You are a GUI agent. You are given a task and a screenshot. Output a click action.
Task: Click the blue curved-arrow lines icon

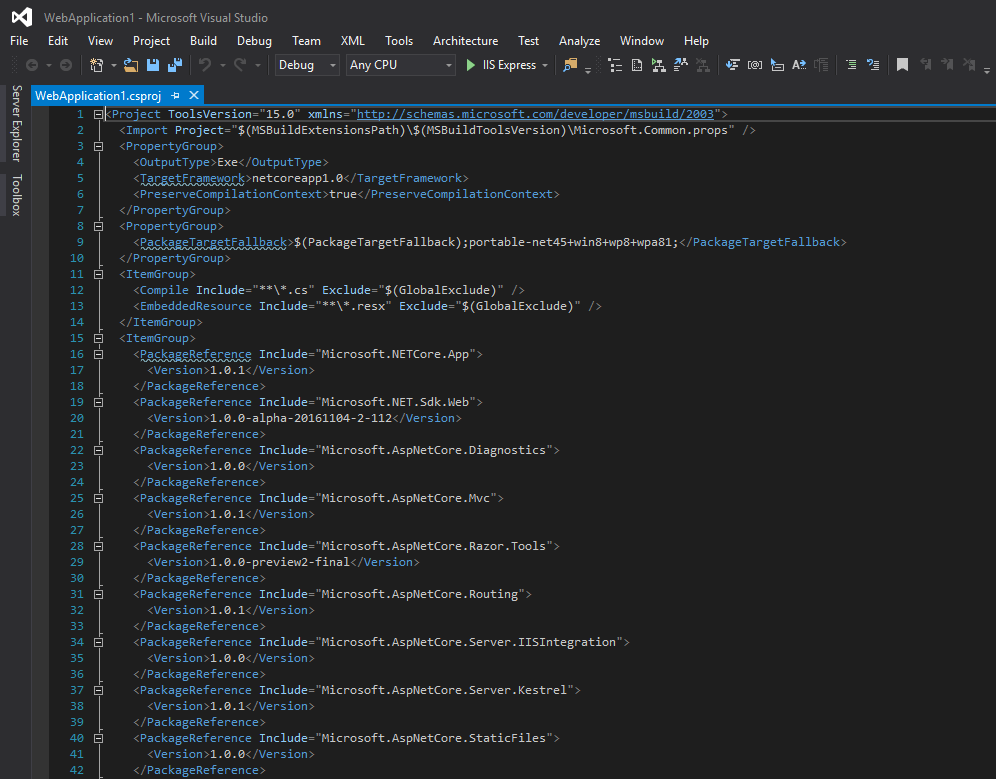873,65
